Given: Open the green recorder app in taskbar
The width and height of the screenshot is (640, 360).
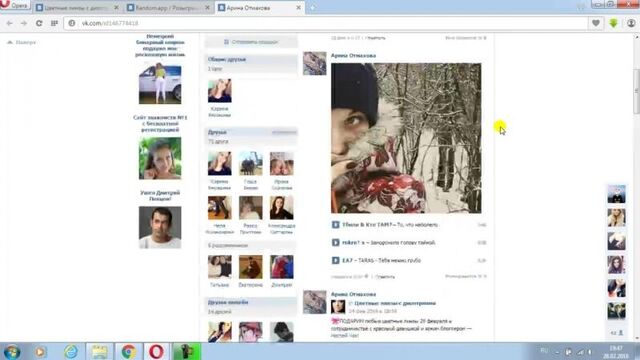Looking at the screenshot, I should [187, 351].
